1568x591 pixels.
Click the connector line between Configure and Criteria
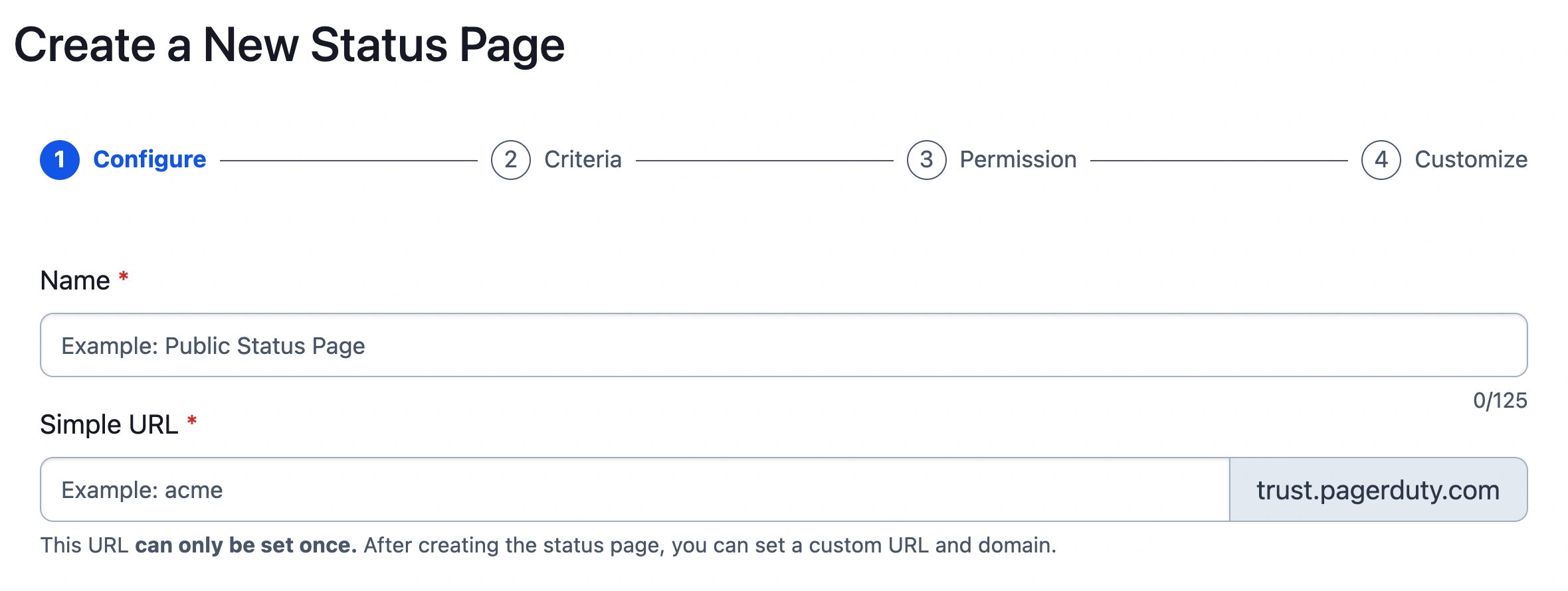[x=348, y=161]
